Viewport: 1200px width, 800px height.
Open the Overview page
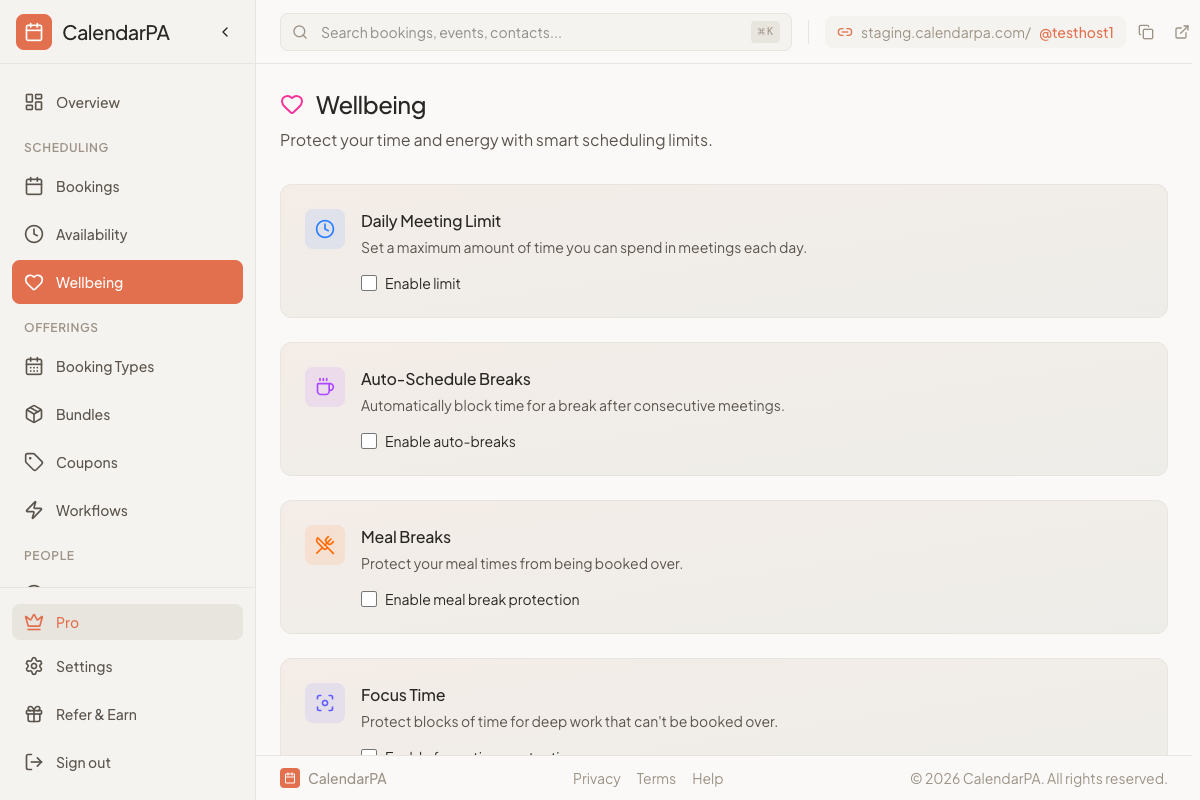point(87,102)
